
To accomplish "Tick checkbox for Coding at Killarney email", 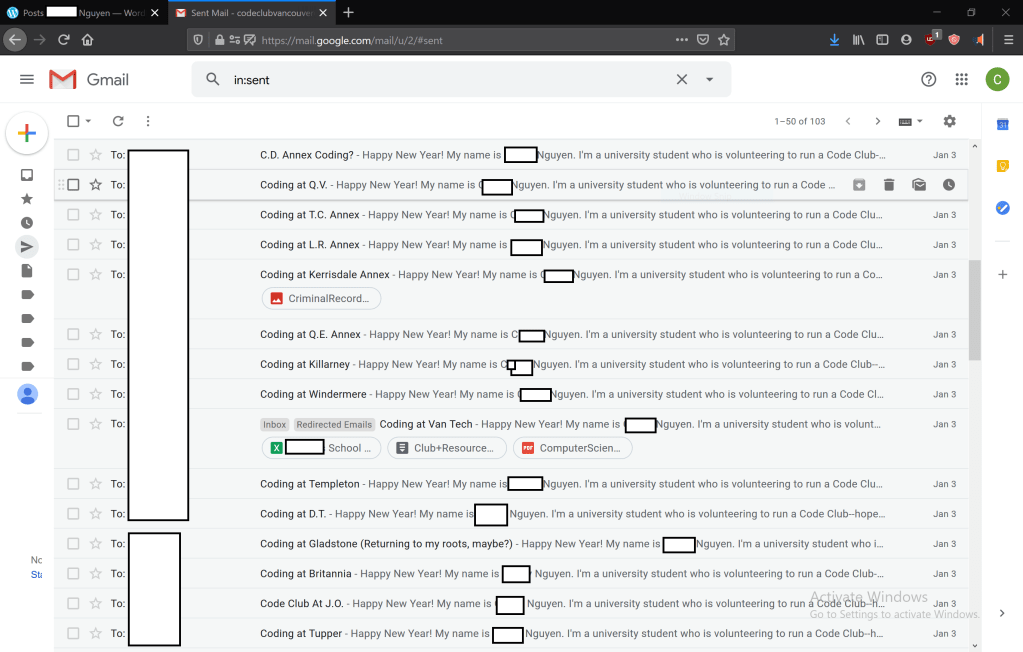I will (73, 365).
